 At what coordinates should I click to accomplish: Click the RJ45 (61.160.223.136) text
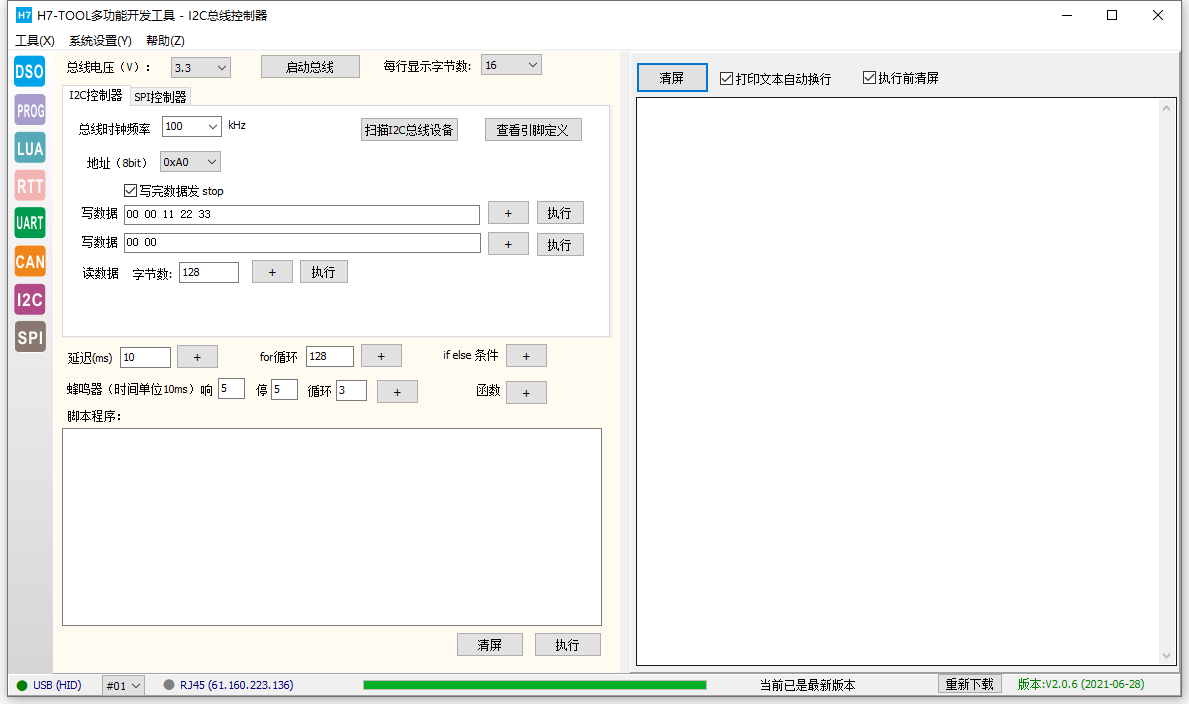coord(237,685)
